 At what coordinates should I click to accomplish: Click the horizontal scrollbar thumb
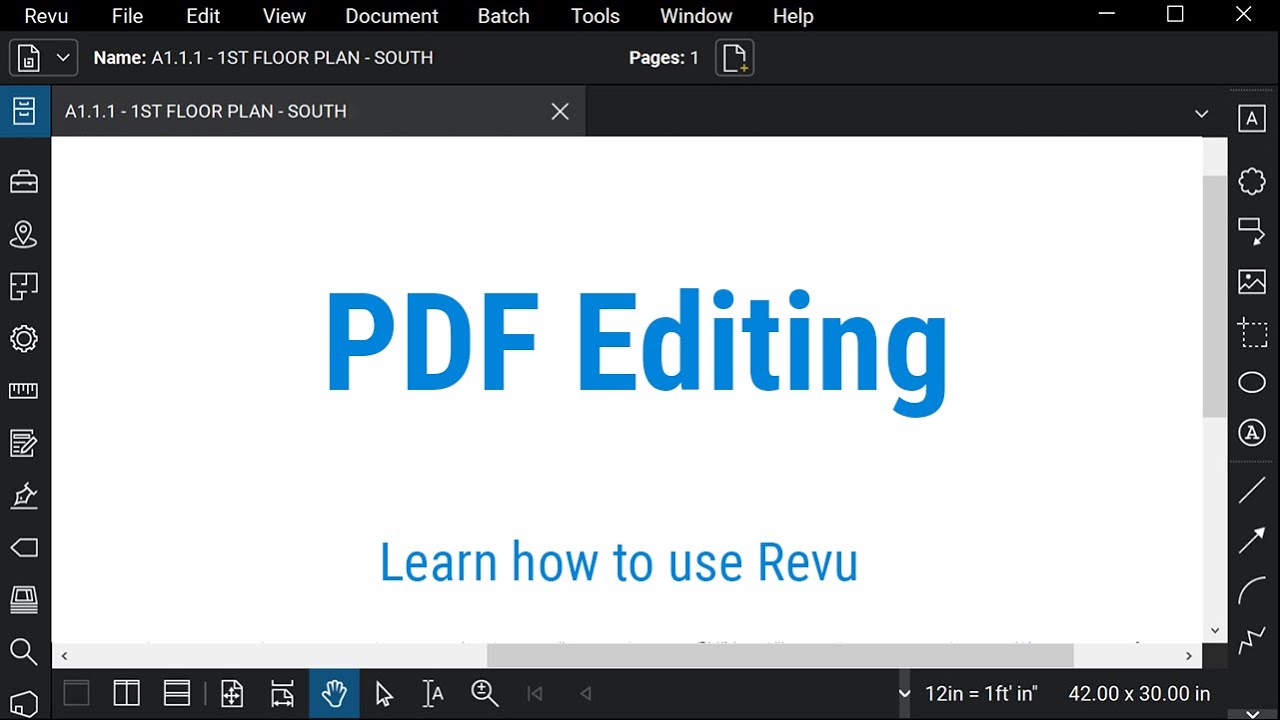point(780,656)
